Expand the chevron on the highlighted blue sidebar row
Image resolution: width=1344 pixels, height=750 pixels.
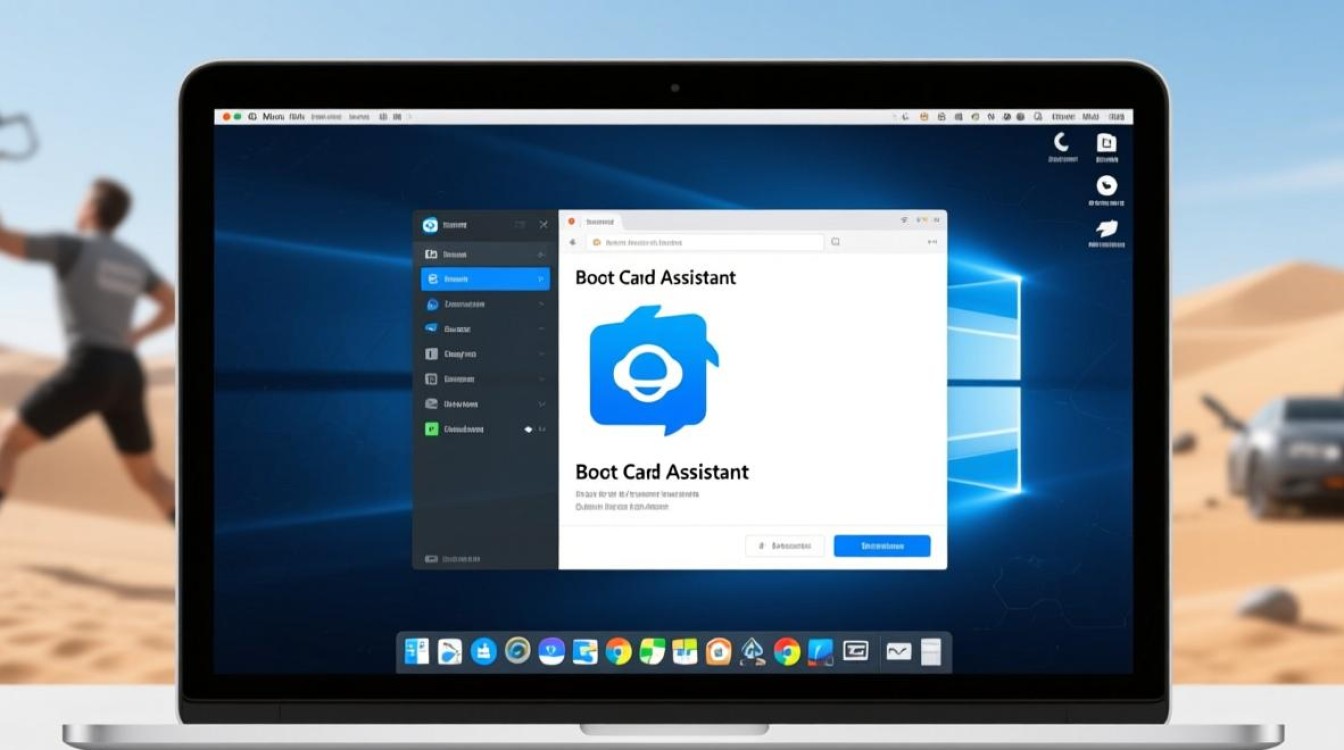point(541,279)
